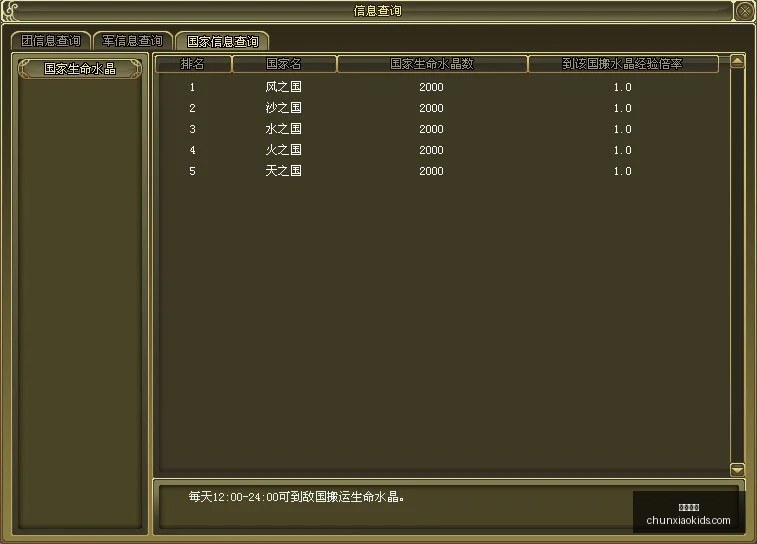
Task: Click the 1.0 multiplier for 天之国
Action: [622, 171]
